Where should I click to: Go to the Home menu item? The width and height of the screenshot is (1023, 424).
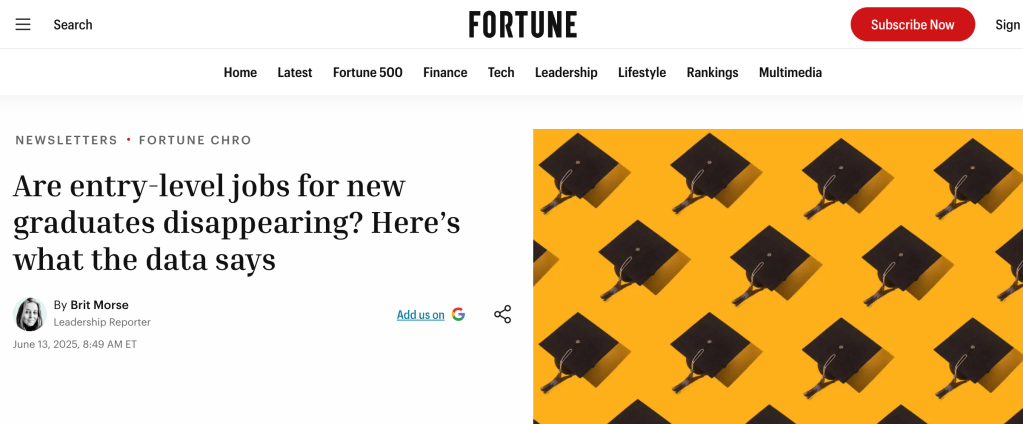tap(240, 72)
